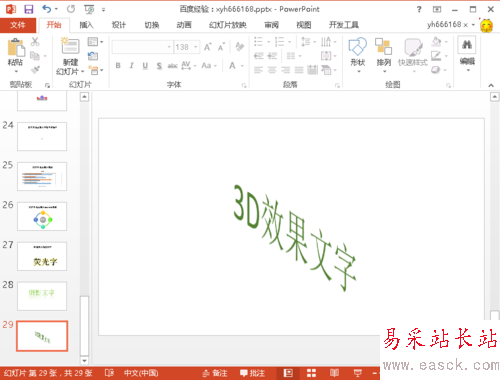500x380 pixels.
Task: Open the 批注 comments pane
Action: point(252,373)
